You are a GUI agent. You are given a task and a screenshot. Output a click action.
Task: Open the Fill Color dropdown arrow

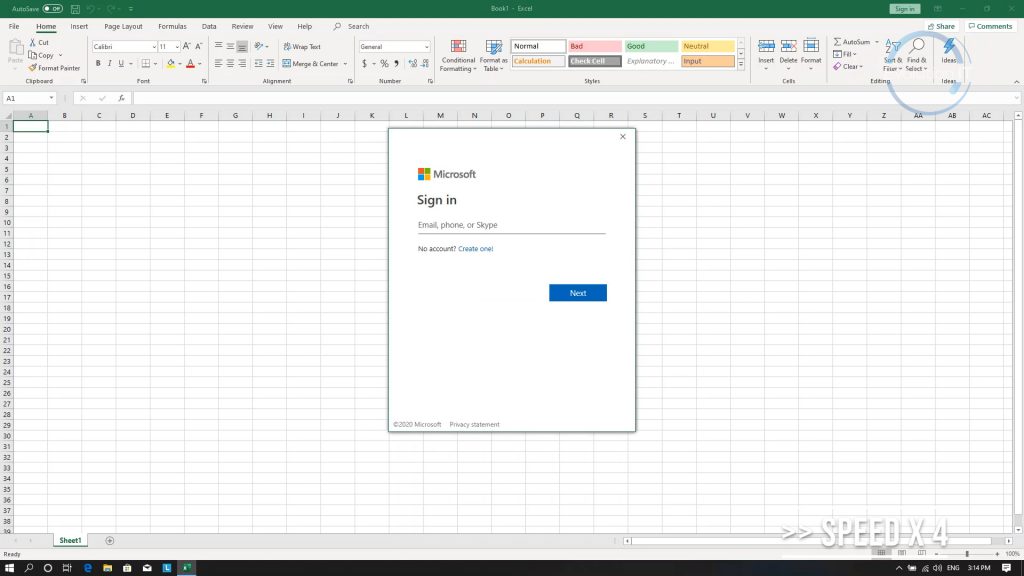[180, 64]
